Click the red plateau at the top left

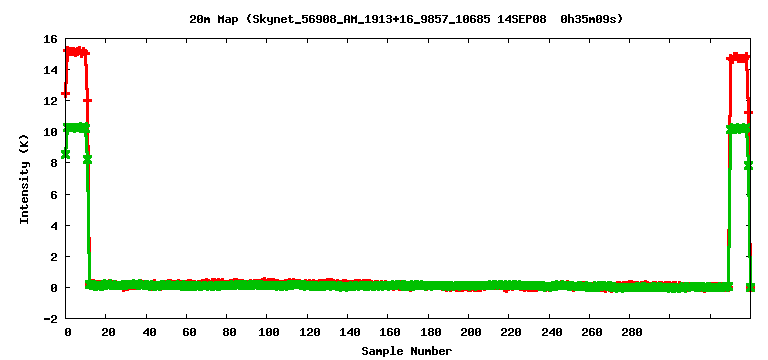click(x=76, y=51)
